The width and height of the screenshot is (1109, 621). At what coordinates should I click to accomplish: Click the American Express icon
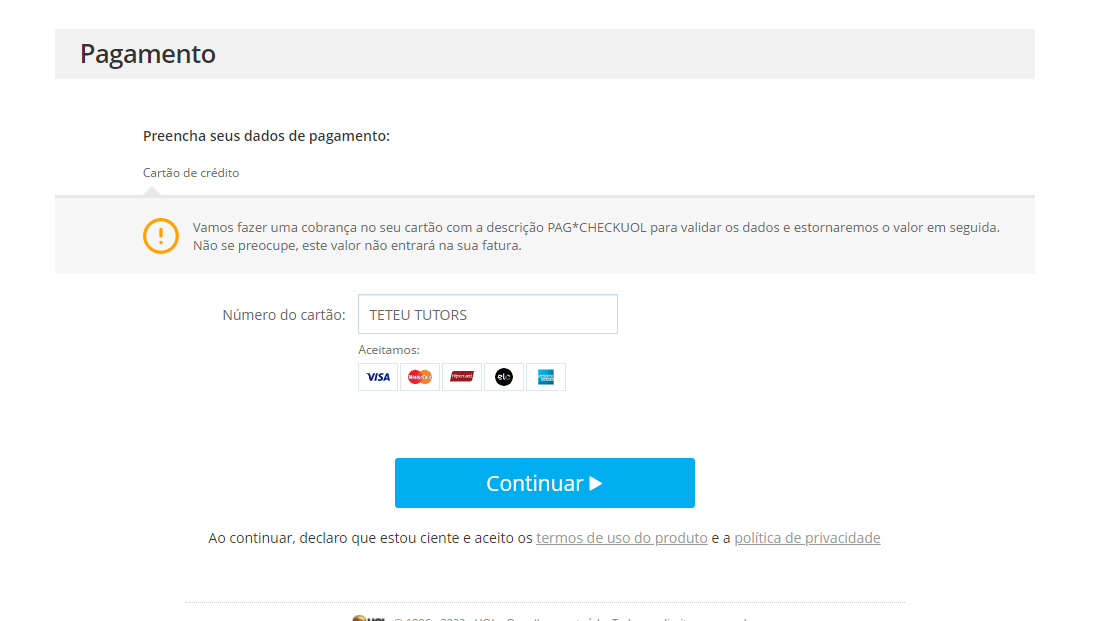tap(545, 377)
